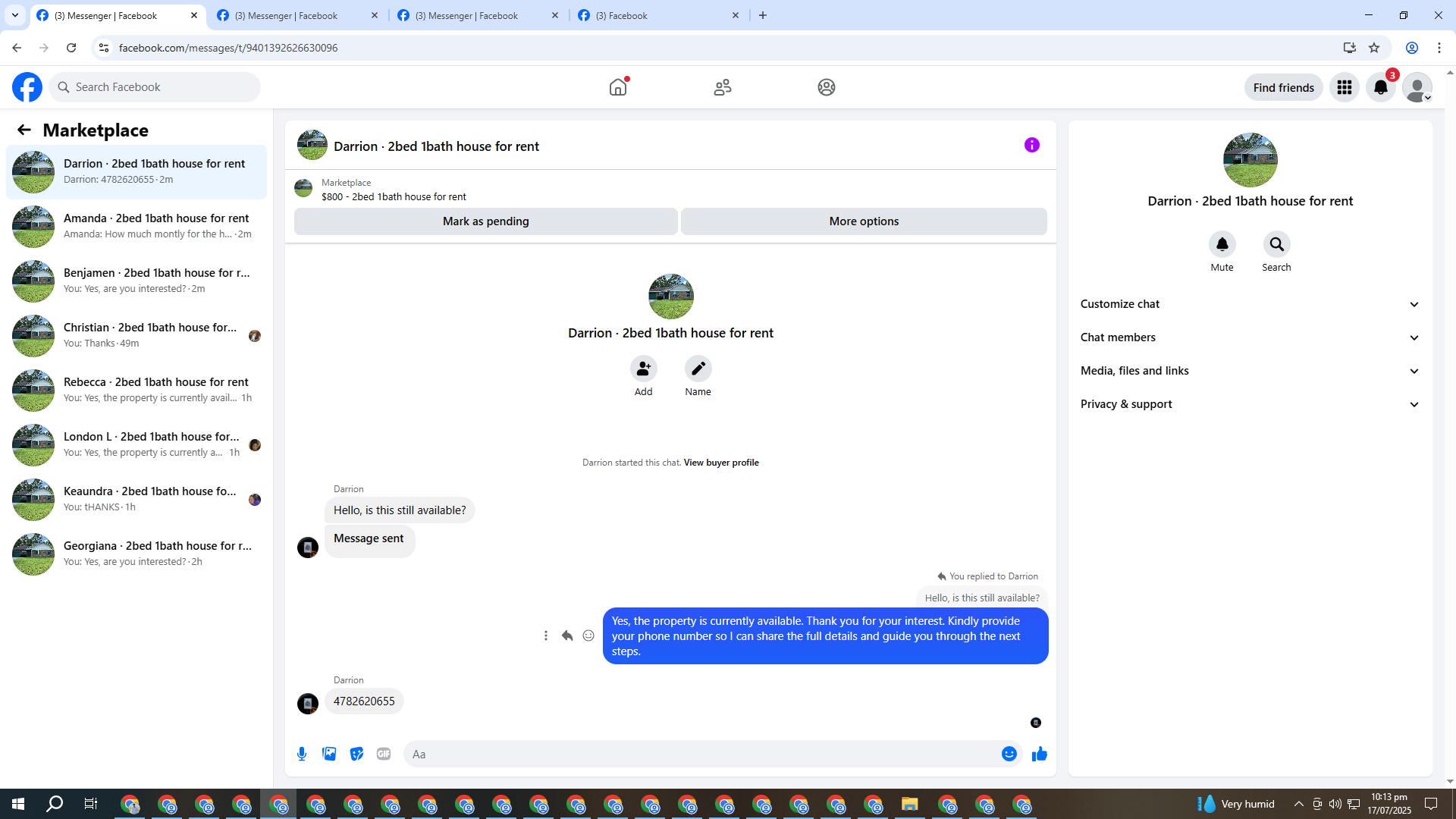The height and width of the screenshot is (819, 1456).
Task: Reply to the blue sent message
Action: click(x=567, y=635)
